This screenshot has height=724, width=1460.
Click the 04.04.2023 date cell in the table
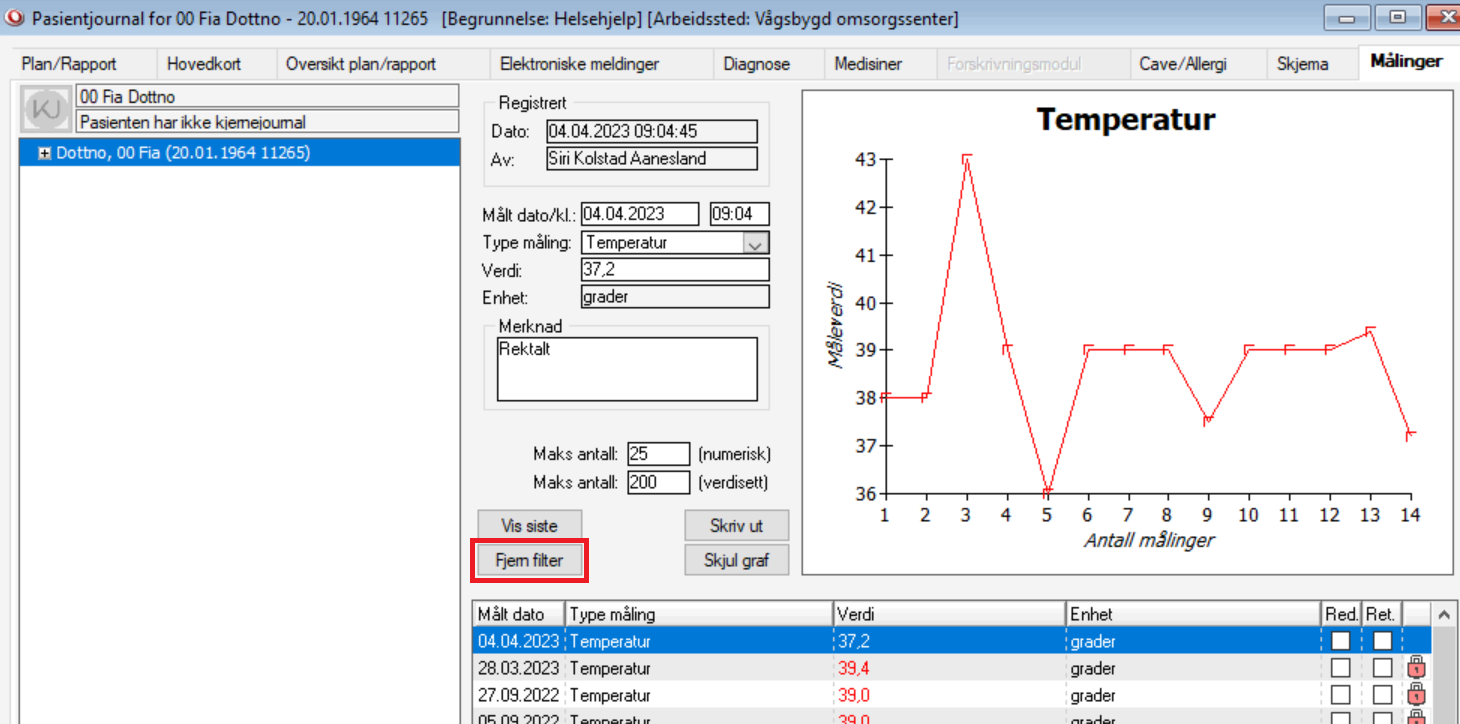pyautogui.click(x=519, y=641)
